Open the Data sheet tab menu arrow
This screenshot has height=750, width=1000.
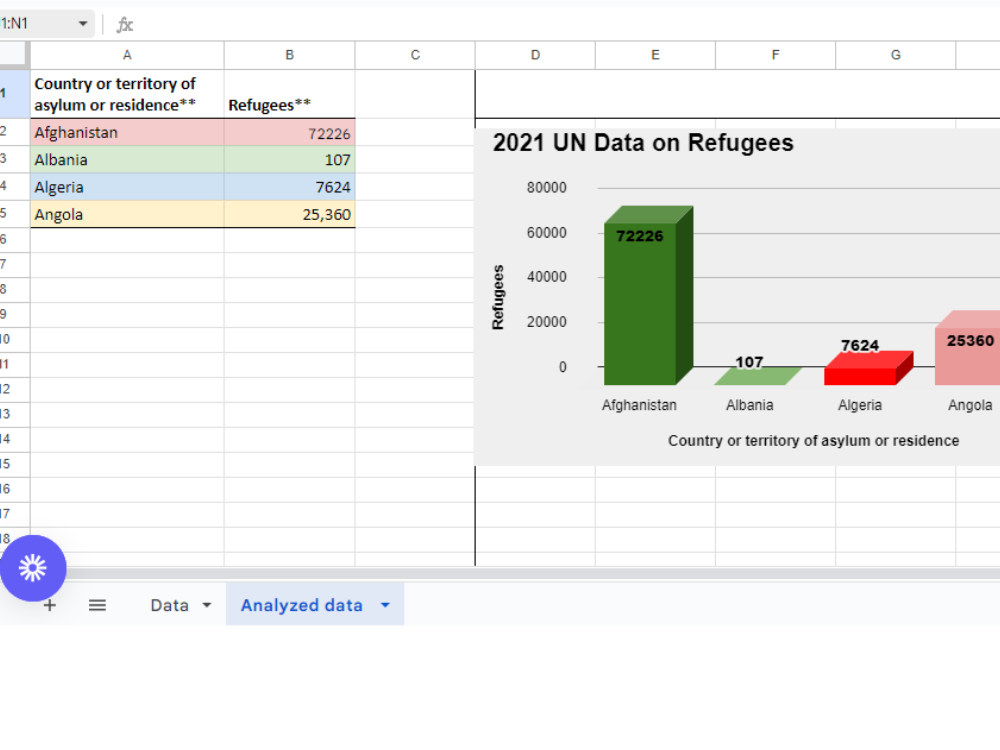click(207, 605)
